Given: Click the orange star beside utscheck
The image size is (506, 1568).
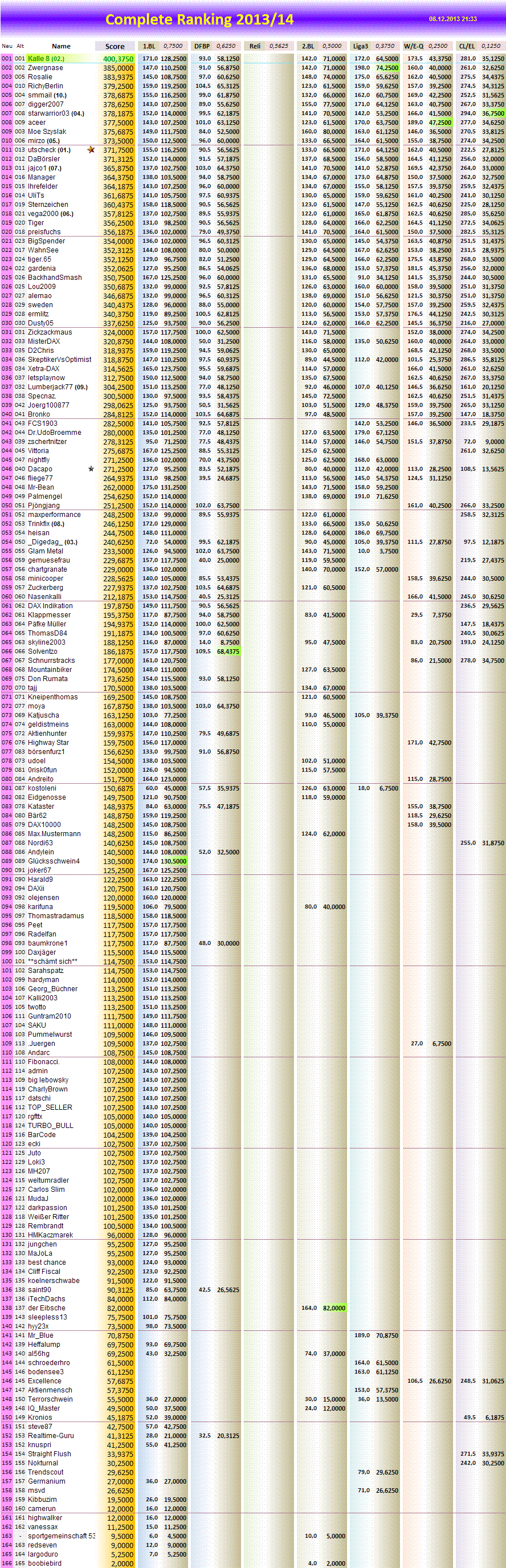Looking at the screenshot, I should coord(91,150).
